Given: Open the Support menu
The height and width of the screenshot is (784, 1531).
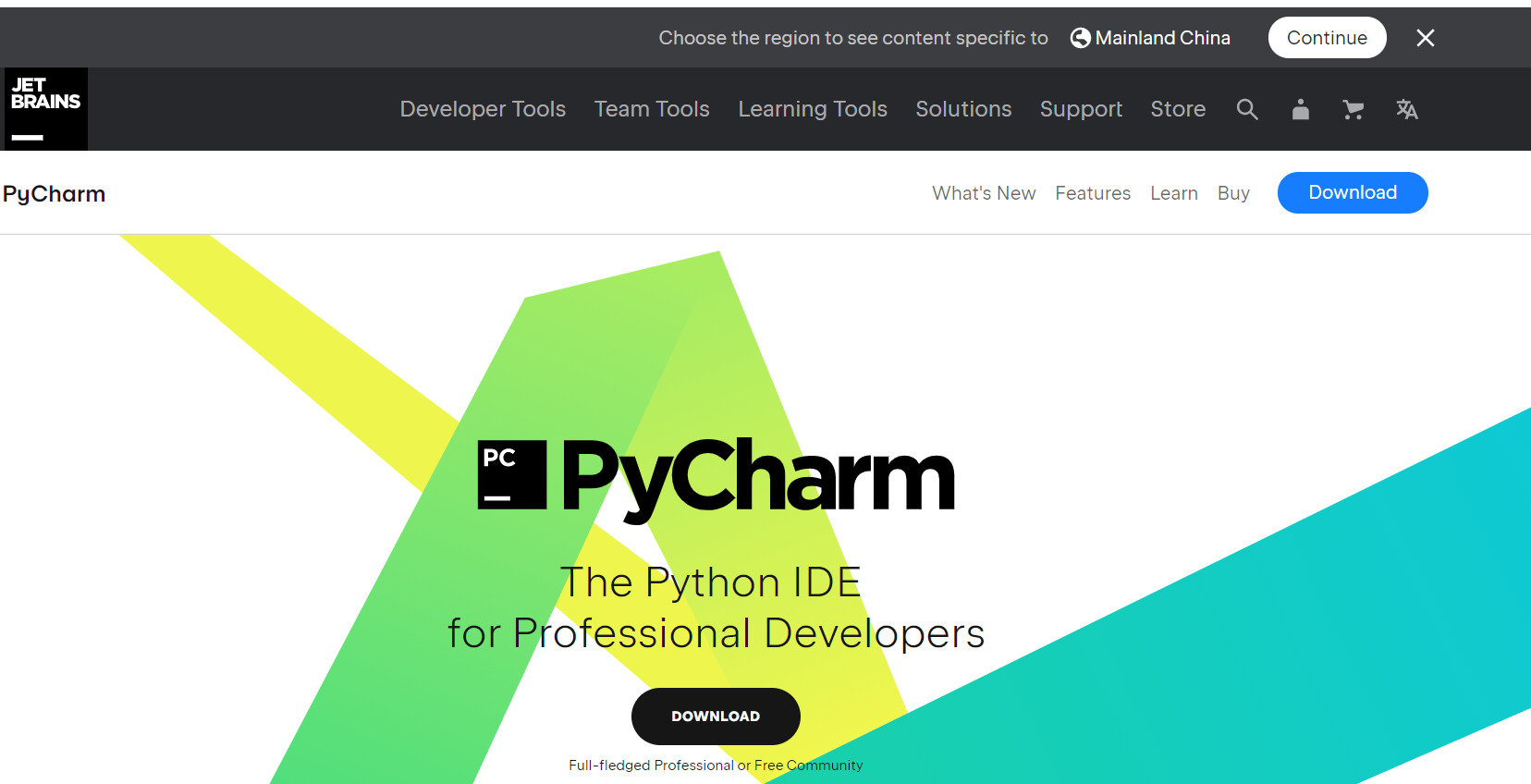Looking at the screenshot, I should [x=1081, y=109].
